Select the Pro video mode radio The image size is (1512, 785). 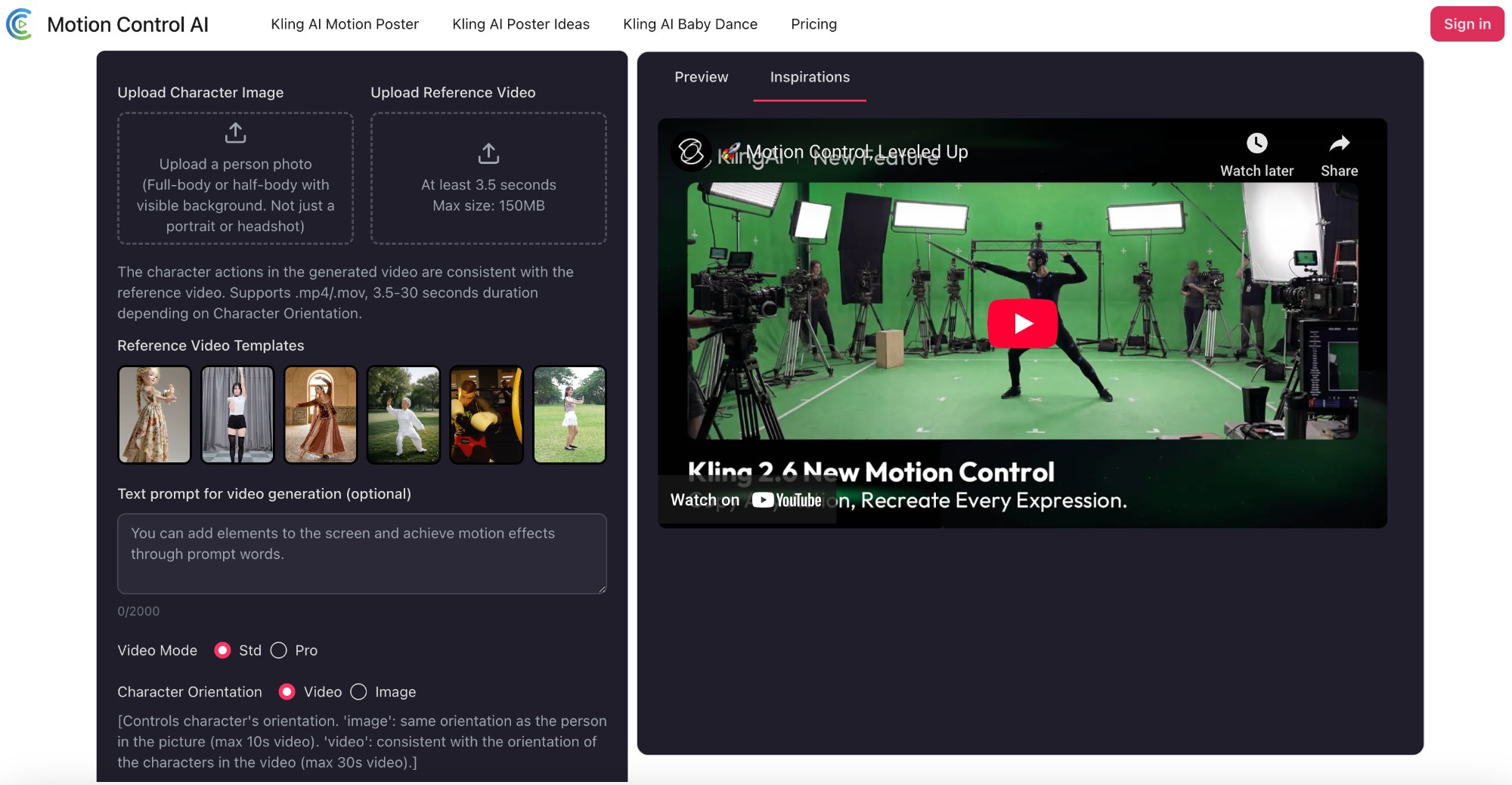pos(279,651)
